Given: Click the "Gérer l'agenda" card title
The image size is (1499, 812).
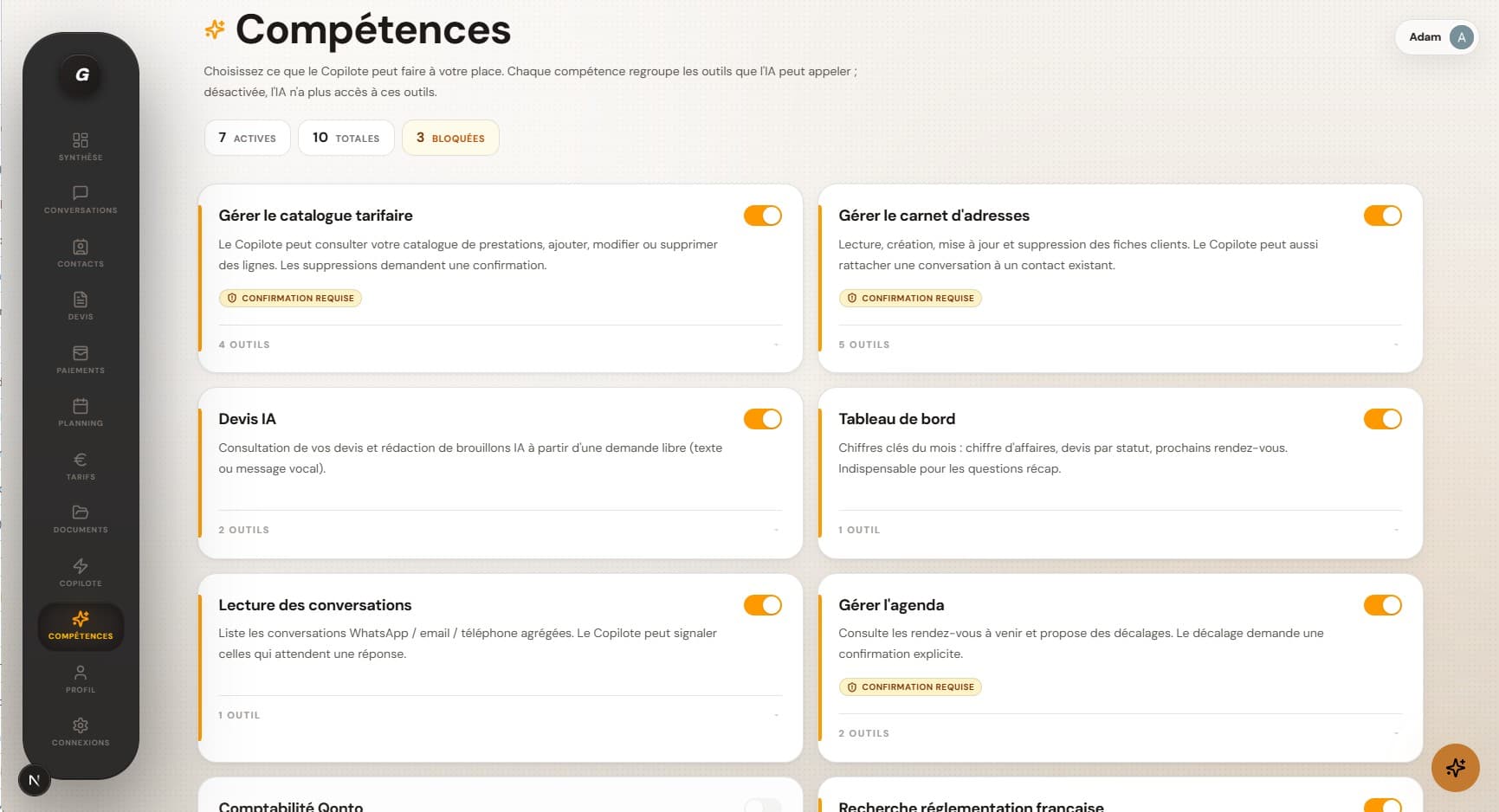Looking at the screenshot, I should tap(891, 605).
